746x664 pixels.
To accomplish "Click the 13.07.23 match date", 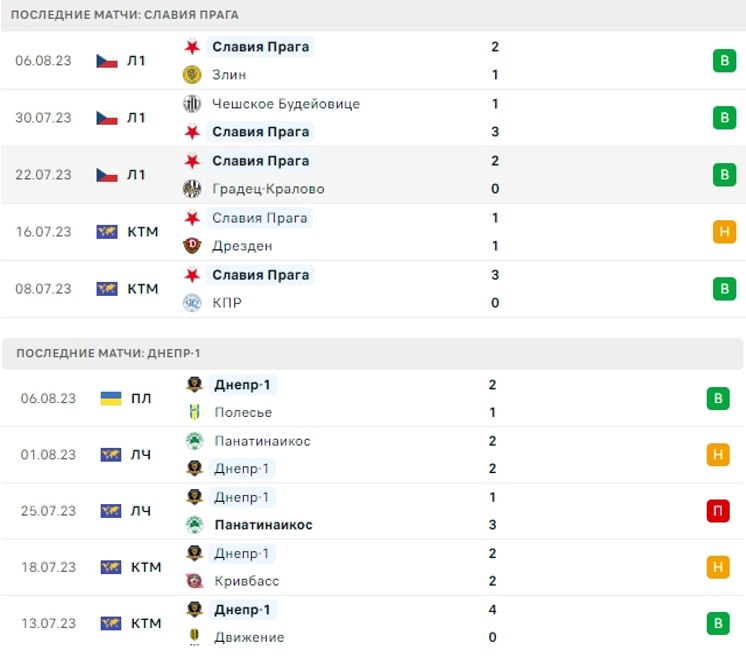I will point(48,623).
